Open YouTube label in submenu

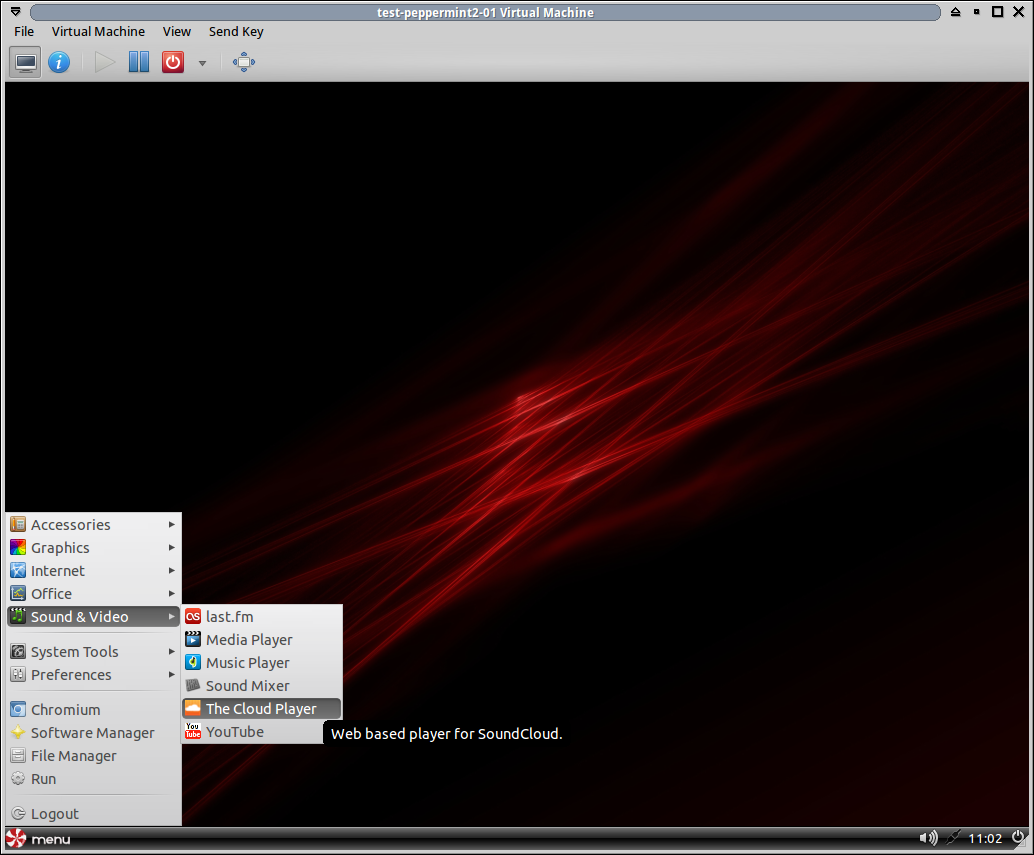tap(235, 732)
